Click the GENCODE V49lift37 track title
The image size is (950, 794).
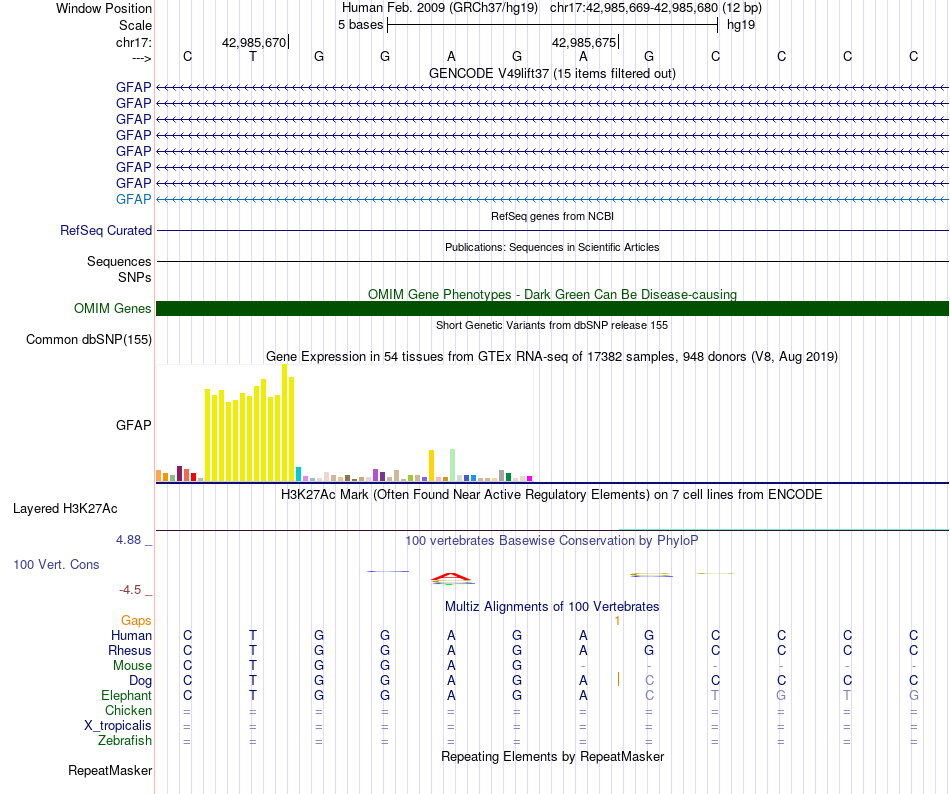pyautogui.click(x=552, y=73)
